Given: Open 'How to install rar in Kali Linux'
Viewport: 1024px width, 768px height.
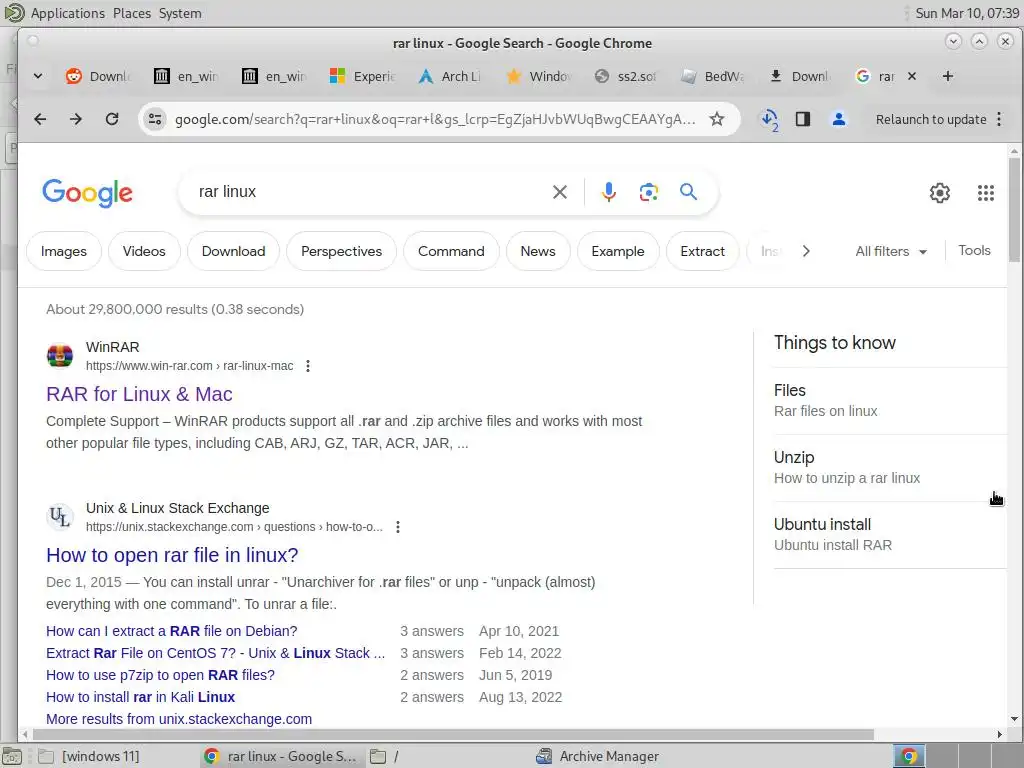Looking at the screenshot, I should [140, 697].
